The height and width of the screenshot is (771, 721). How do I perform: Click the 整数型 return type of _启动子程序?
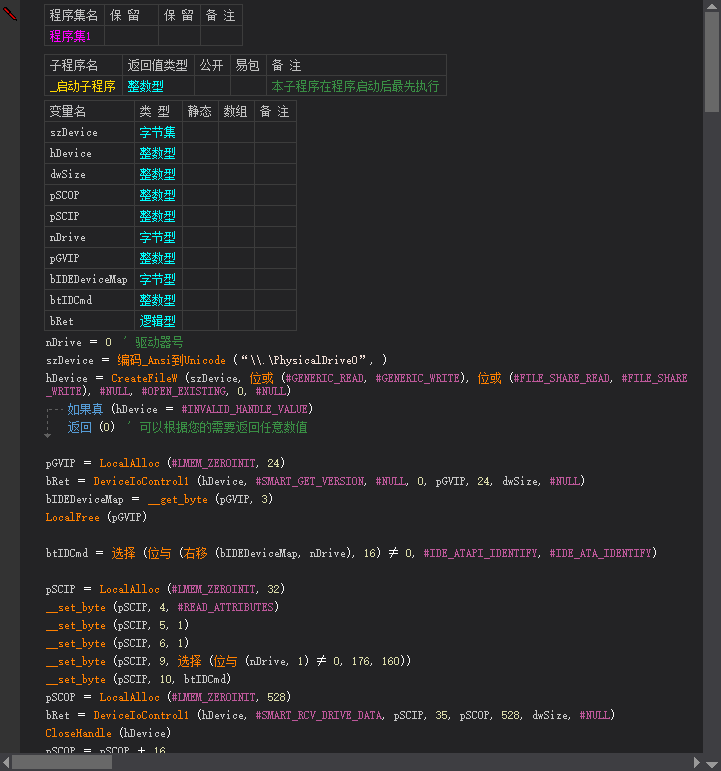[x=158, y=86]
